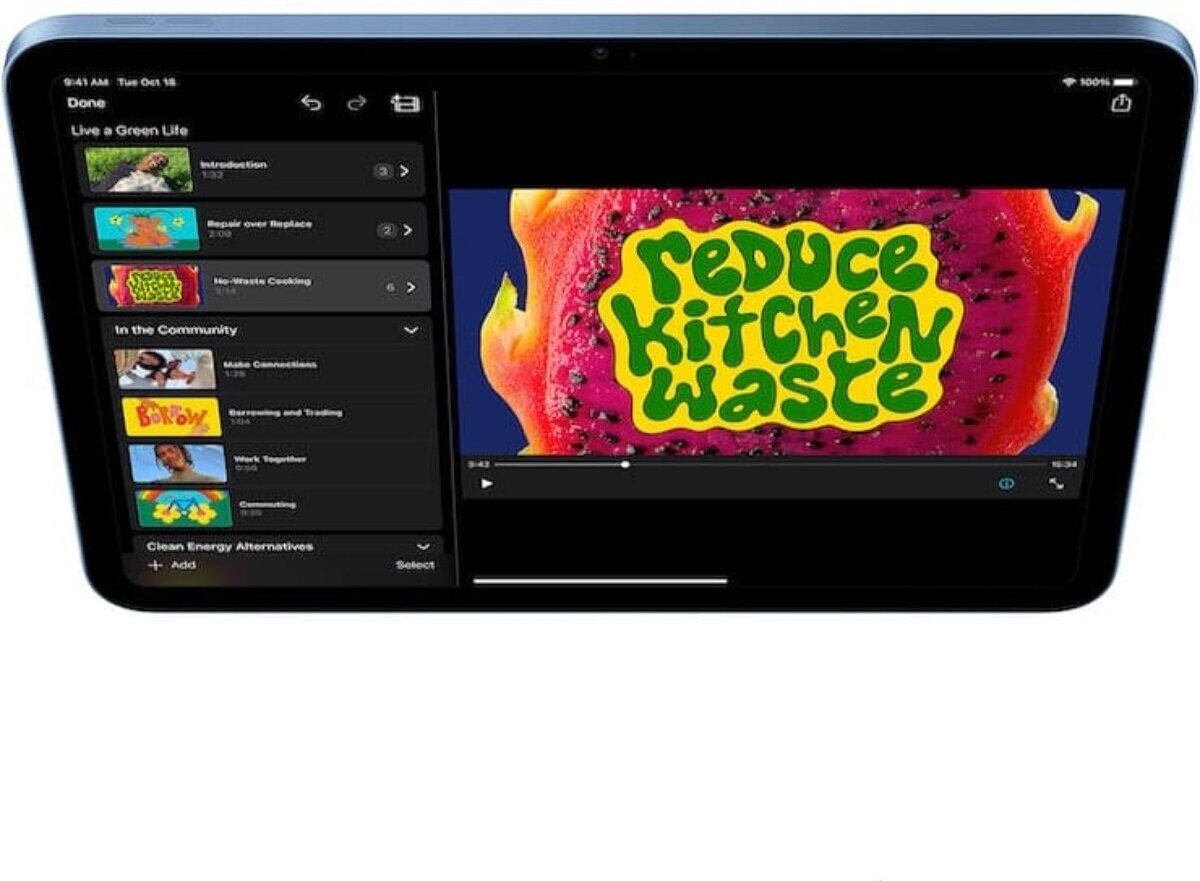
Task: Click the blue info icon under video
Action: click(x=1006, y=483)
